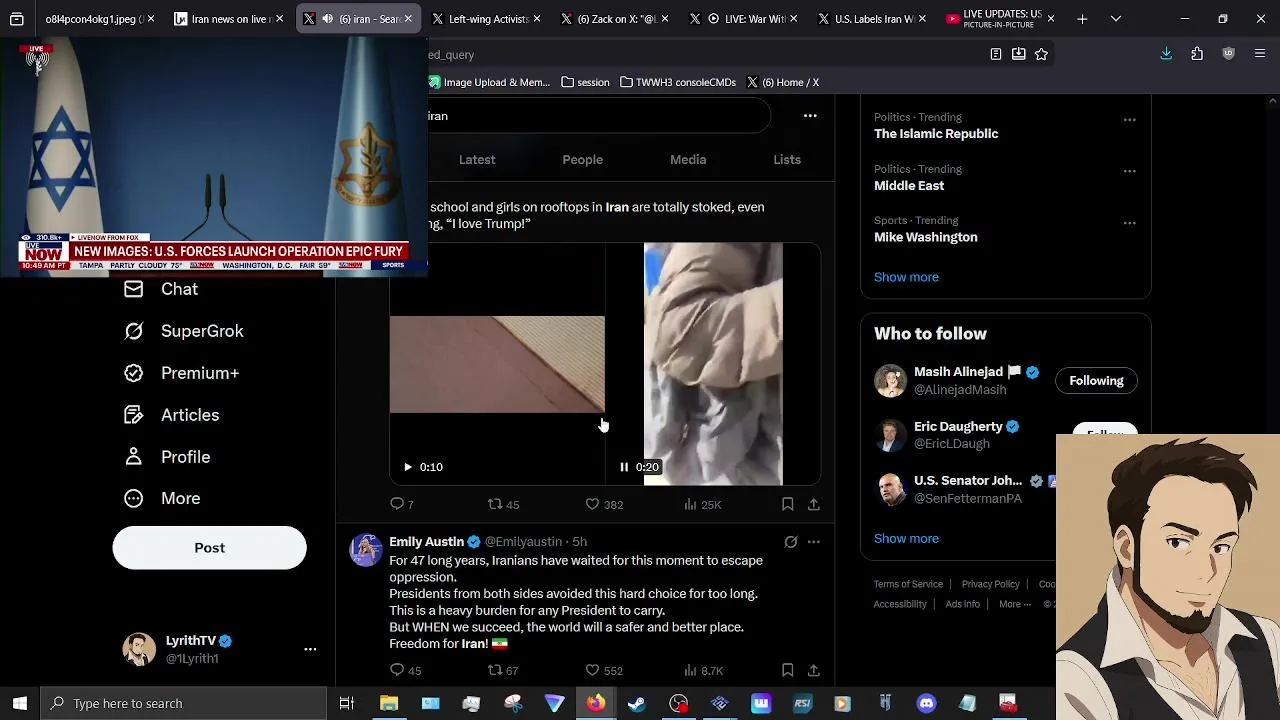Screen dimensions: 1280x720
Task: Show more Who to follow suggestions
Action: click(x=906, y=538)
